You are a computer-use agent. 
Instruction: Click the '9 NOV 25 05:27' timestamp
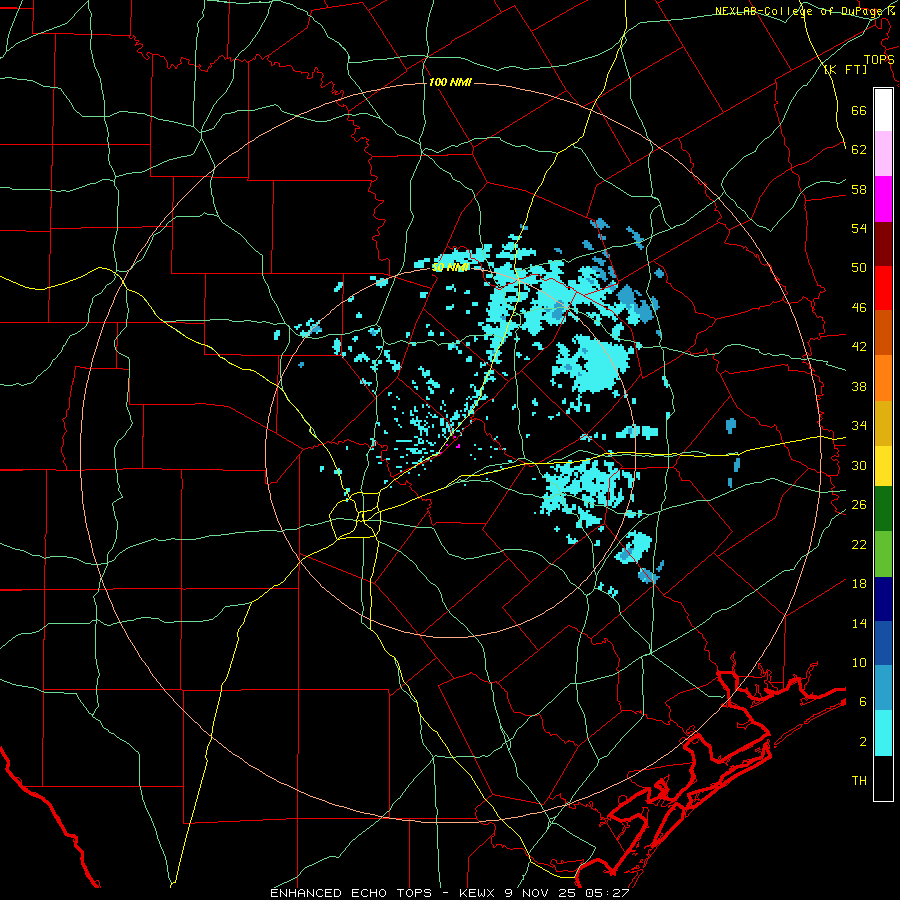pos(568,893)
